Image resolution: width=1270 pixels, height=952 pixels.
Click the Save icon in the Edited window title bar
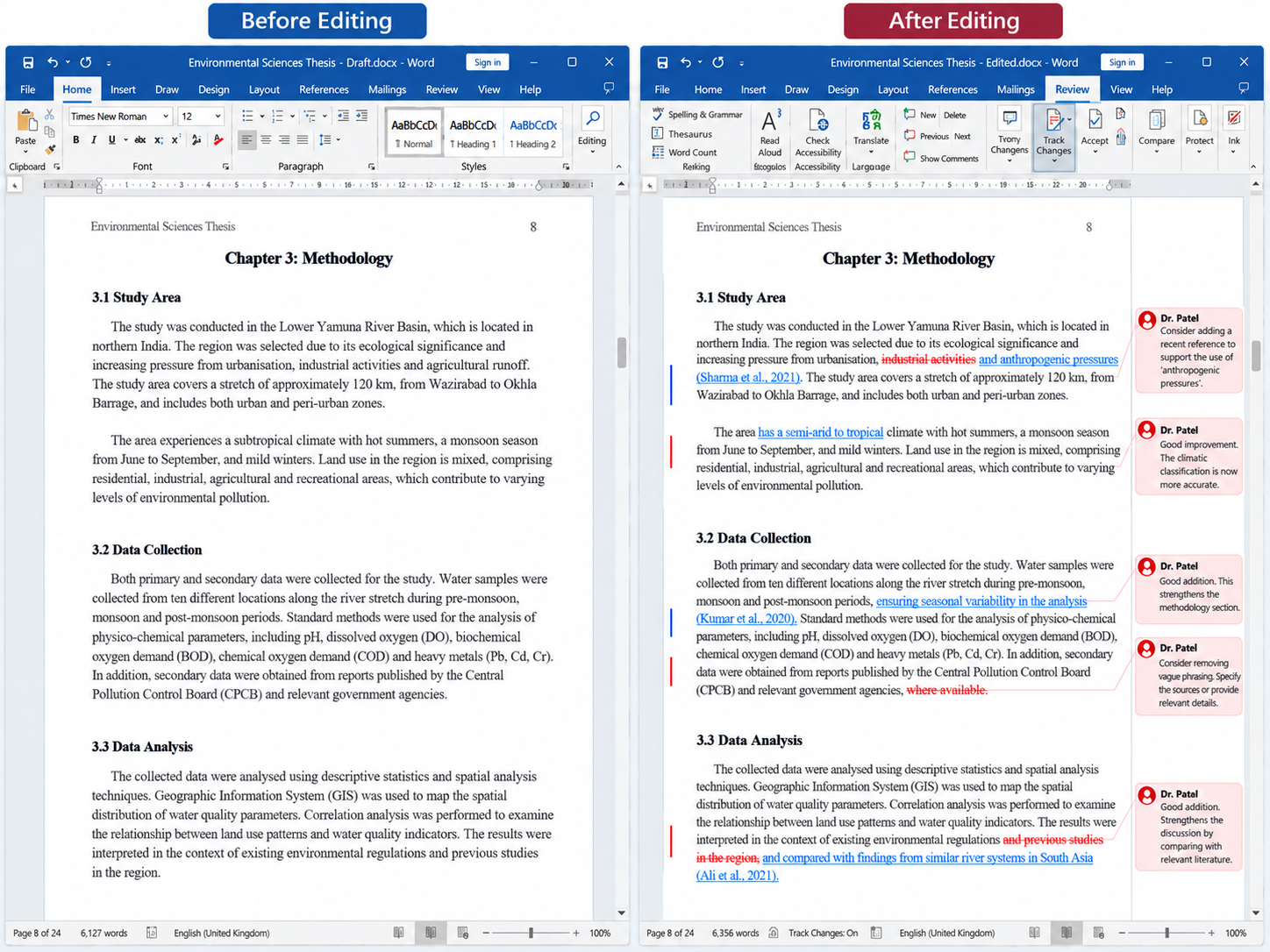(x=662, y=62)
